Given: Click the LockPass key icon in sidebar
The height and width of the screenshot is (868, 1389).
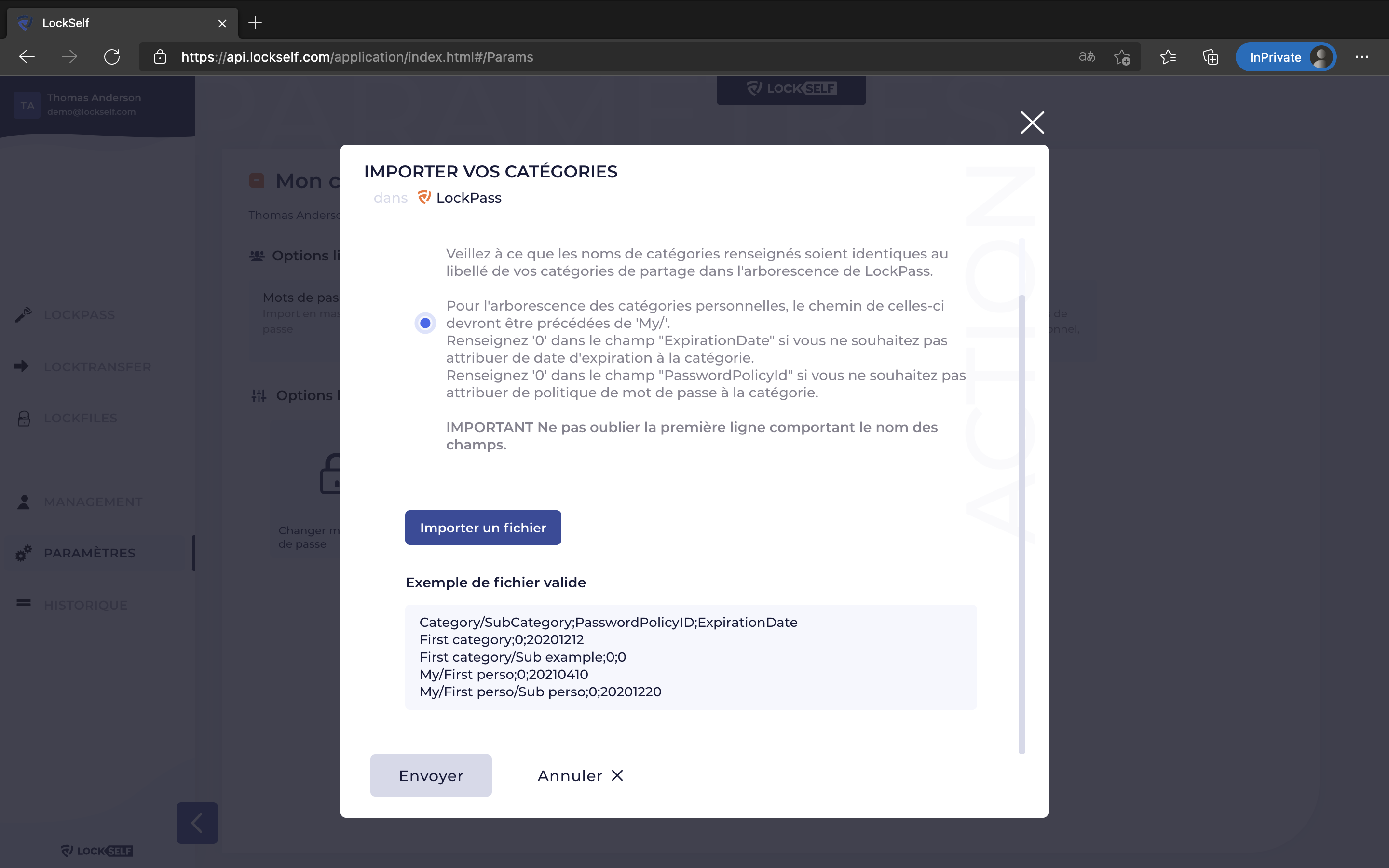Looking at the screenshot, I should click(x=24, y=314).
